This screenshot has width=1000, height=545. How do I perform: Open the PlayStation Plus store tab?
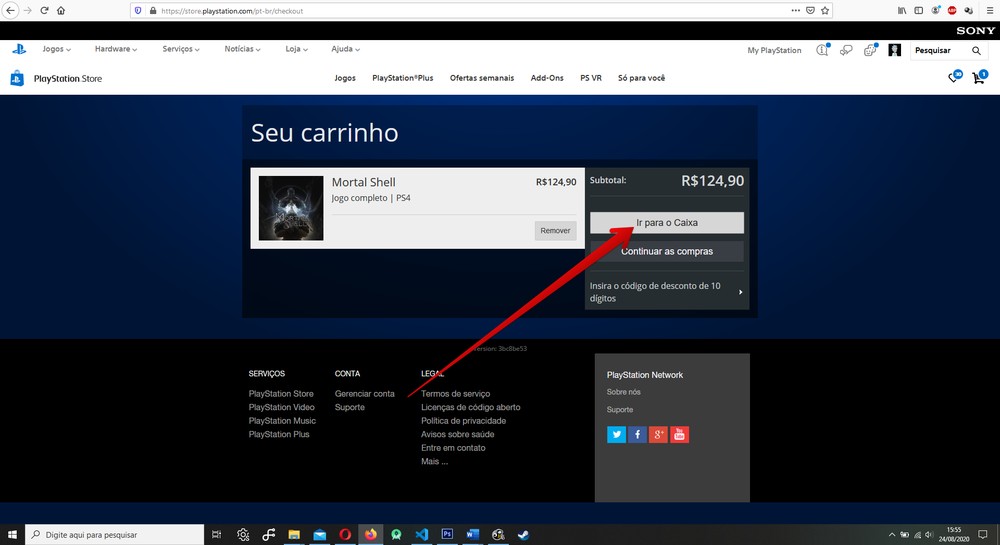402,78
